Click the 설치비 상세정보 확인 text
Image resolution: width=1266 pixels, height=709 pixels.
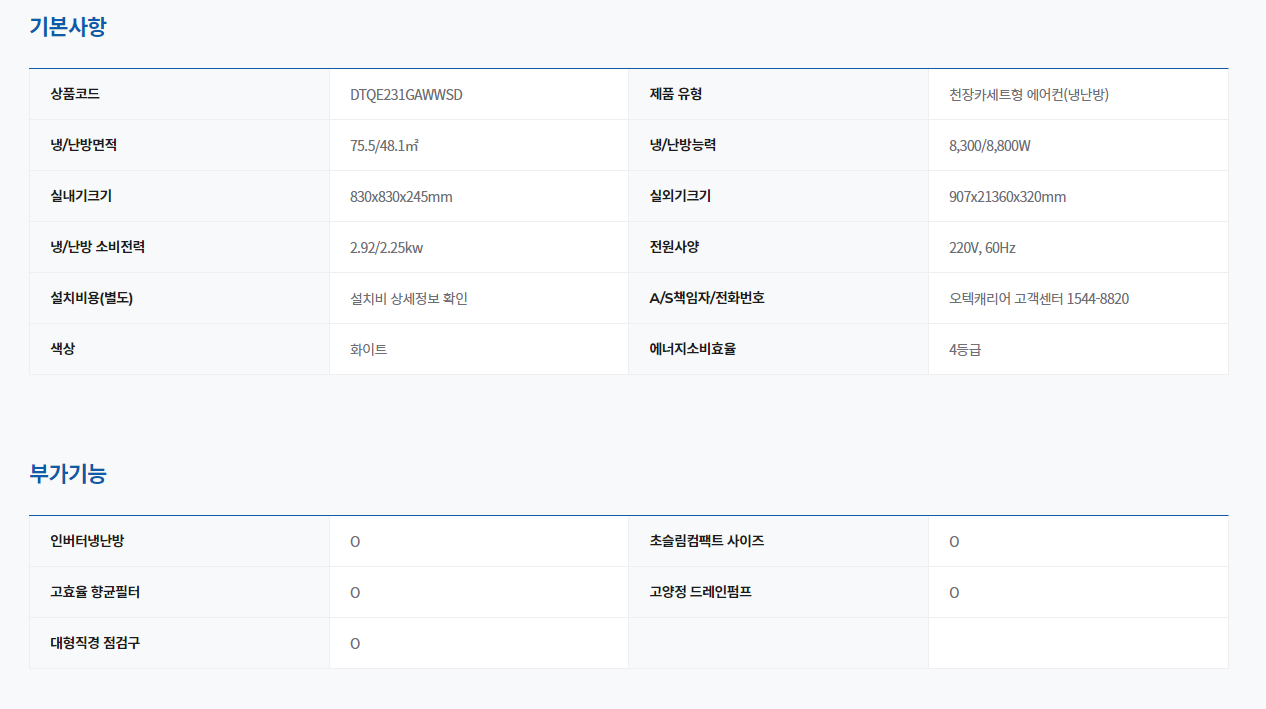(408, 299)
